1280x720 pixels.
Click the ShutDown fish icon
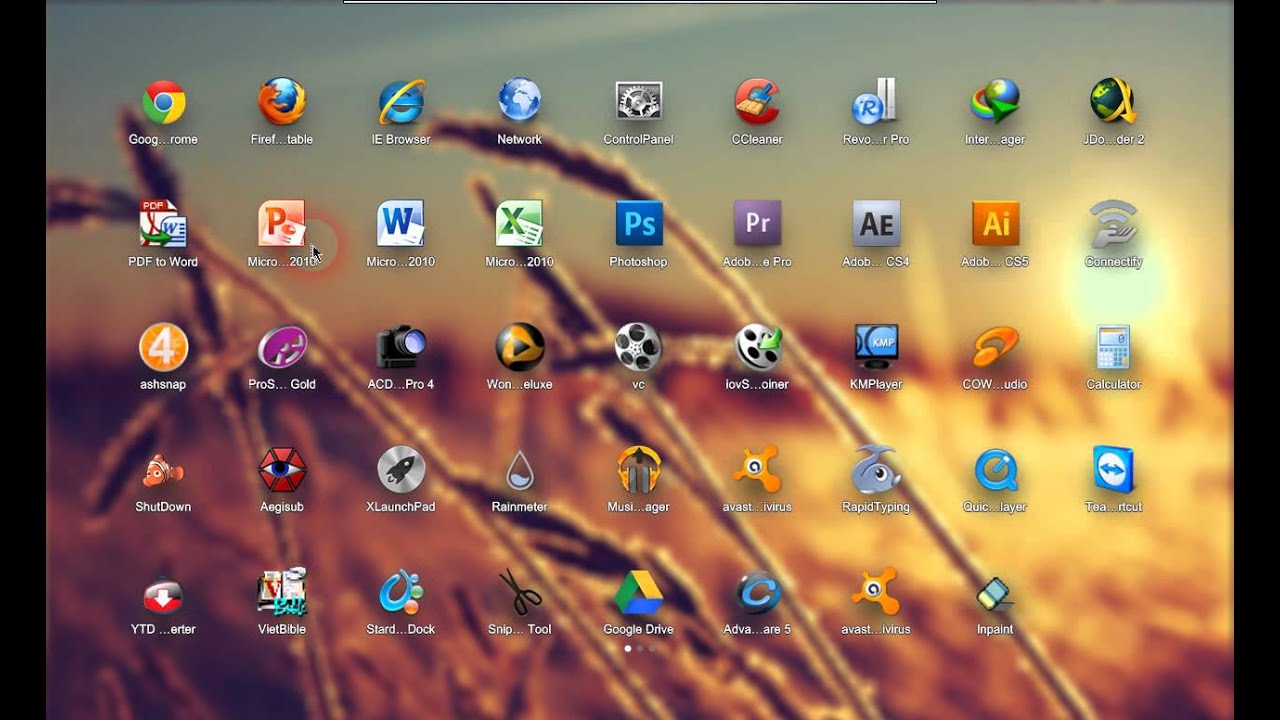coord(163,469)
